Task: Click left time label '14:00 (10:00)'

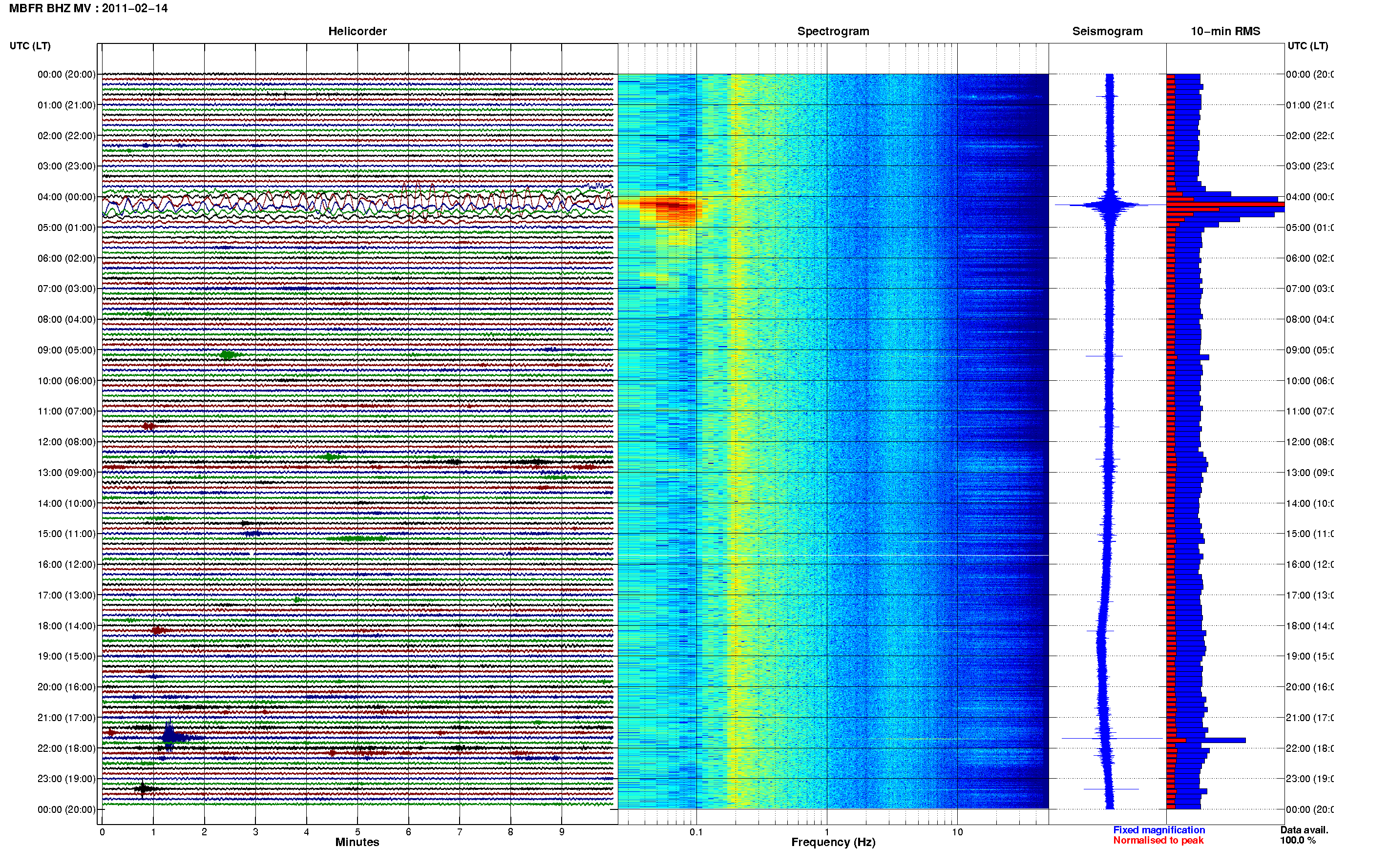Action: pos(66,503)
